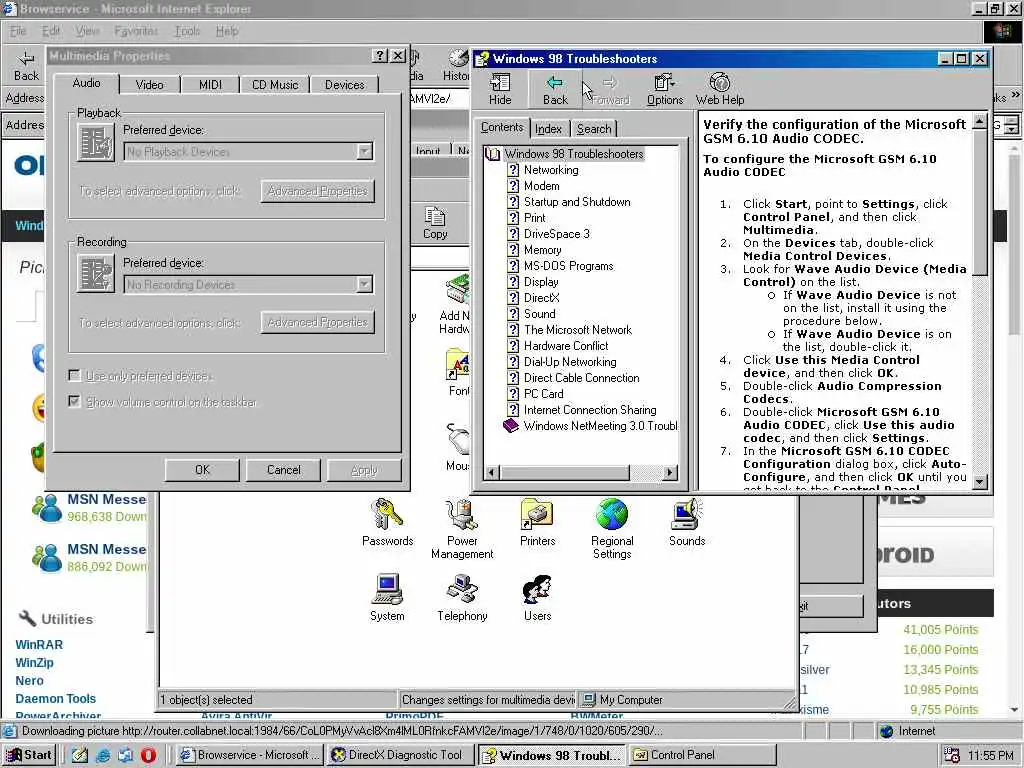Open the Nero link under Utilities

29,680
